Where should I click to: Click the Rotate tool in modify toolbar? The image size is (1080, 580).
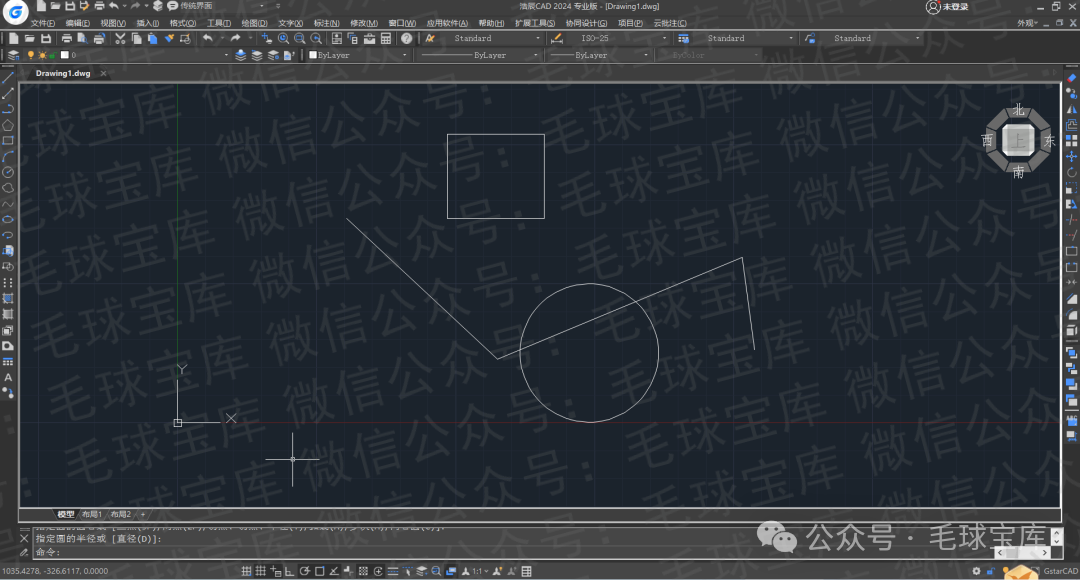coord(1072,172)
